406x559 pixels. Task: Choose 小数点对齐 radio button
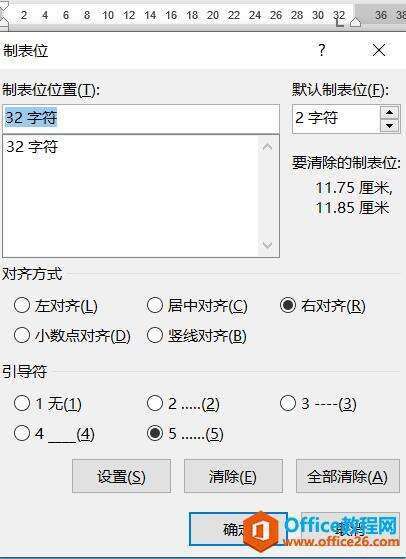[72, 336]
